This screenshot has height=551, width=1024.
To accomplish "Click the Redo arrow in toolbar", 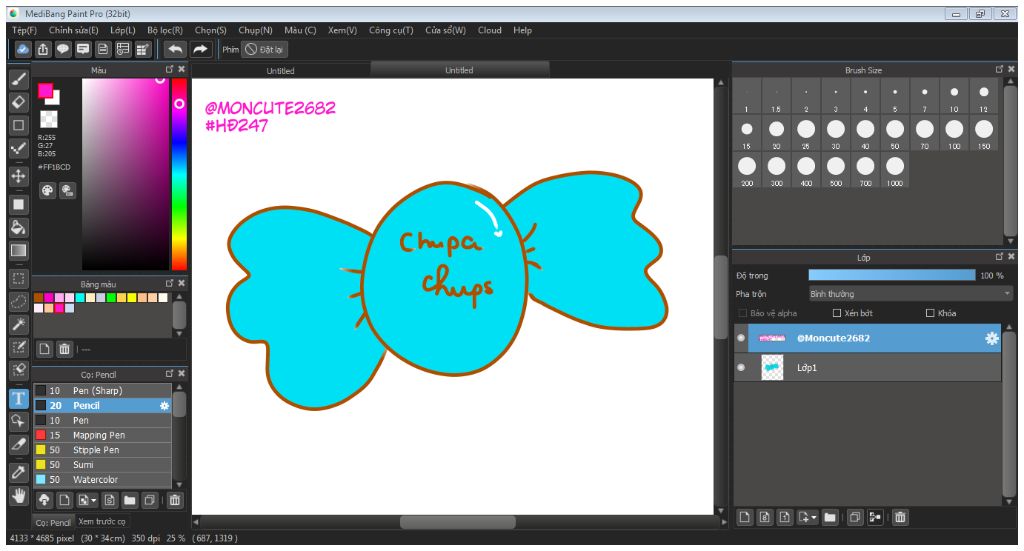I will 200,49.
